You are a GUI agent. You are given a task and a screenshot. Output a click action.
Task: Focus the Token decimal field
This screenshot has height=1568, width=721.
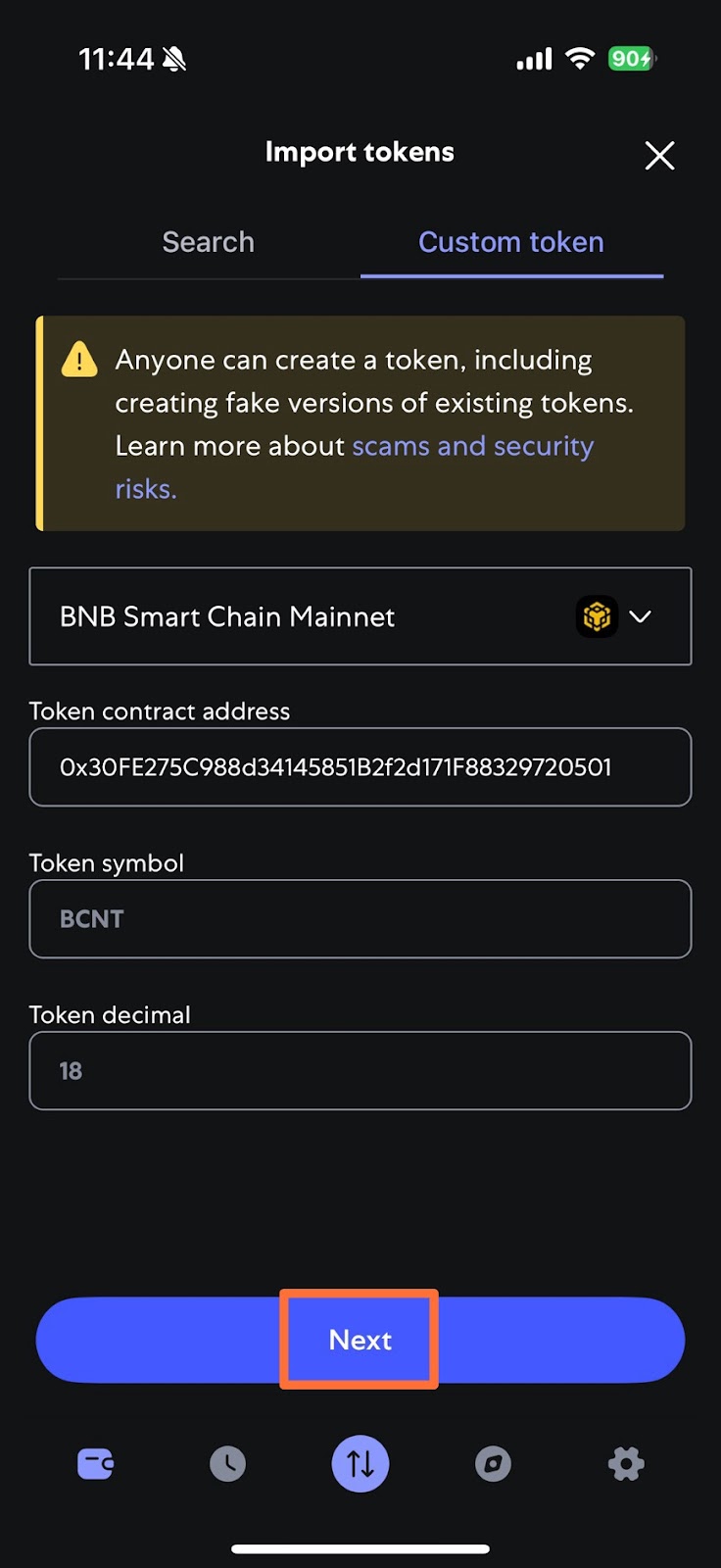point(360,1071)
